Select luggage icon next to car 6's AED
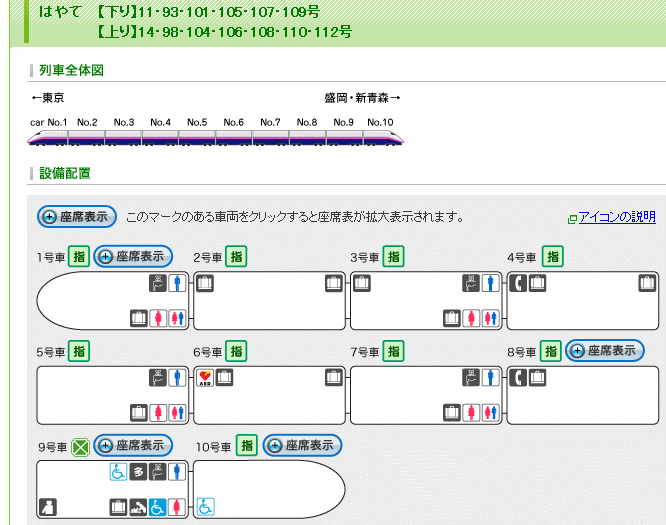 pyautogui.click(x=224, y=378)
